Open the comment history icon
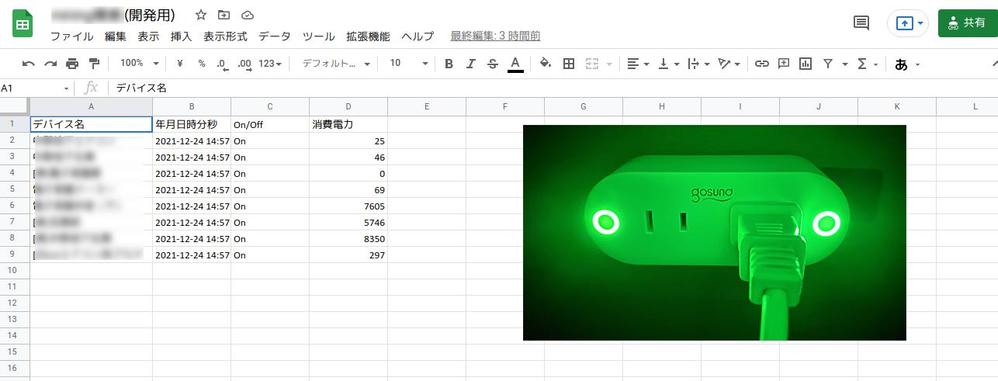The image size is (998, 381). point(861,23)
